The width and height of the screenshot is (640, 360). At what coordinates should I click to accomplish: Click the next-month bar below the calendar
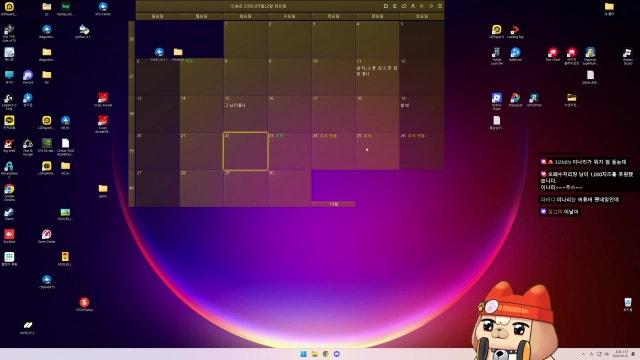[333, 204]
